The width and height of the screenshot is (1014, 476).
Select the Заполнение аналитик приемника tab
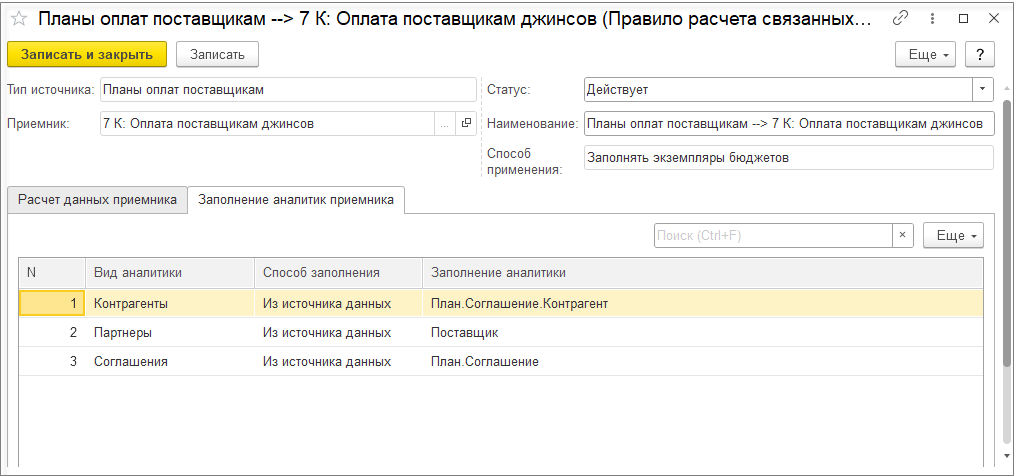coord(296,200)
